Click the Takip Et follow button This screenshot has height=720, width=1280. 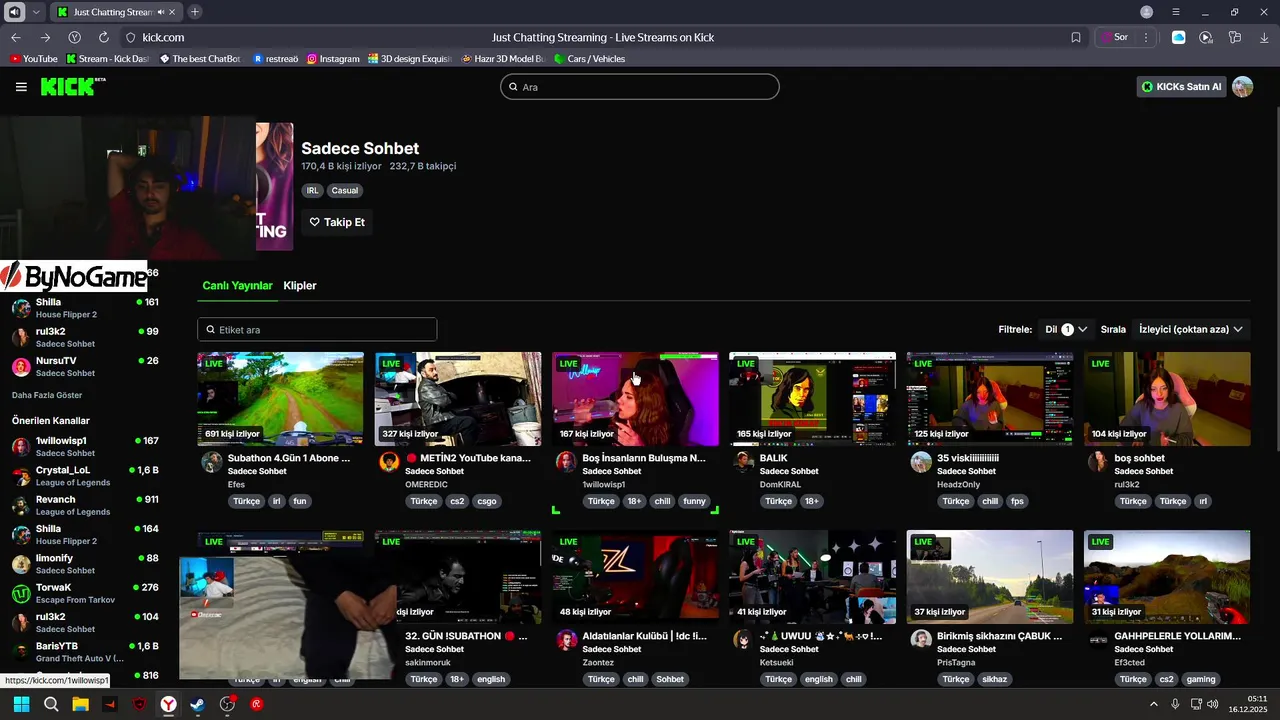coord(337,222)
